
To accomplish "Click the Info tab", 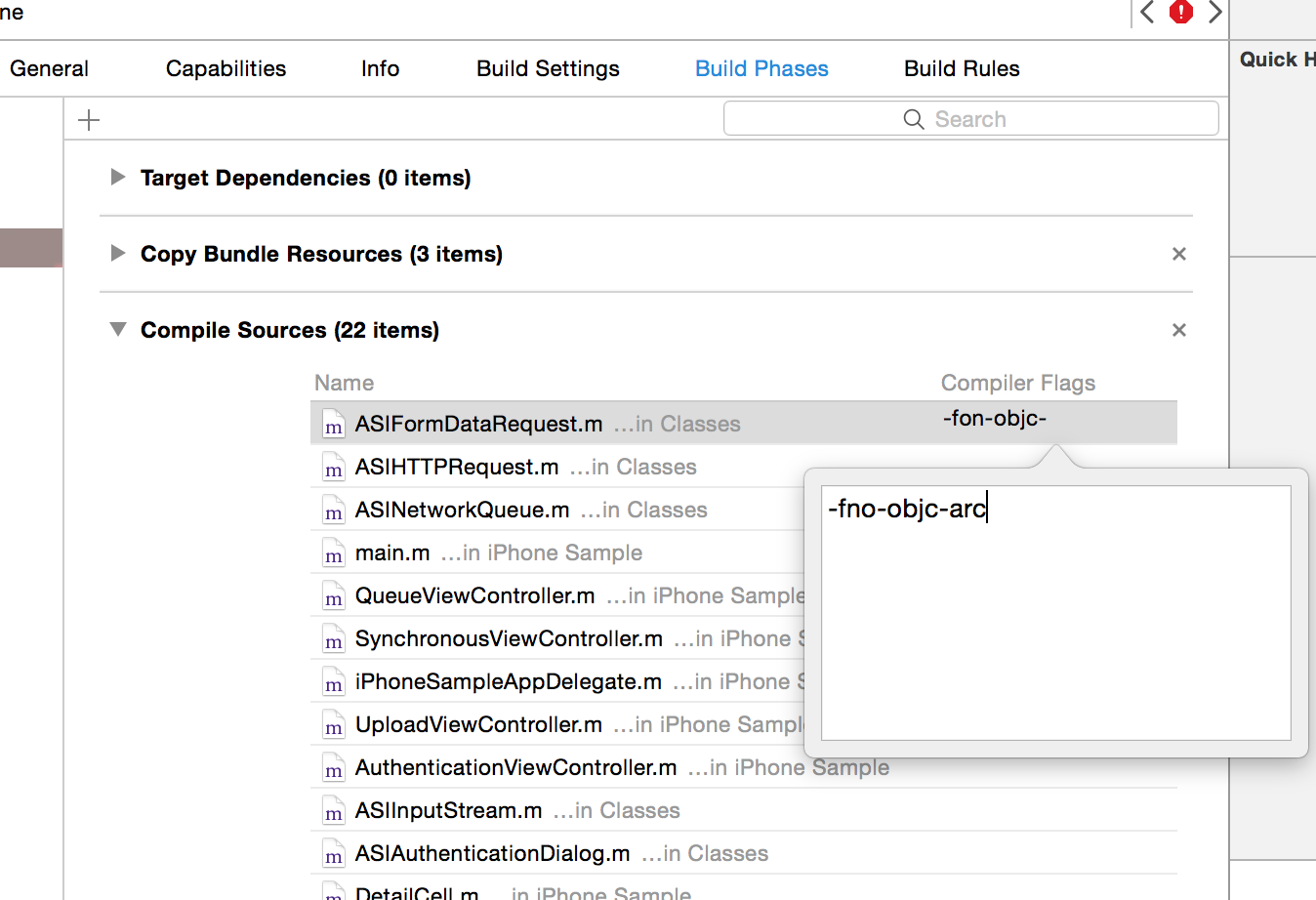I will click(380, 68).
